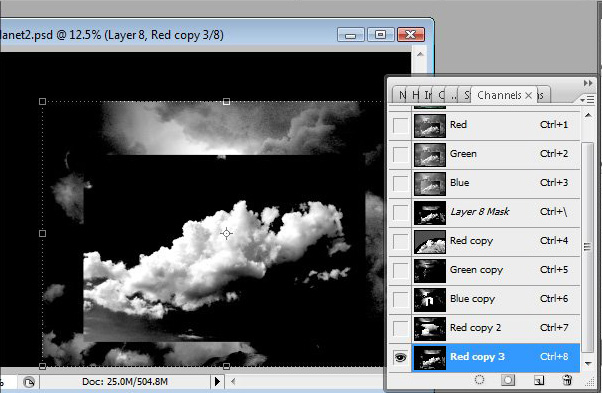Image resolution: width=602 pixels, height=393 pixels.
Task: Click the document window scroll-up arrow
Action: click(x=420, y=54)
